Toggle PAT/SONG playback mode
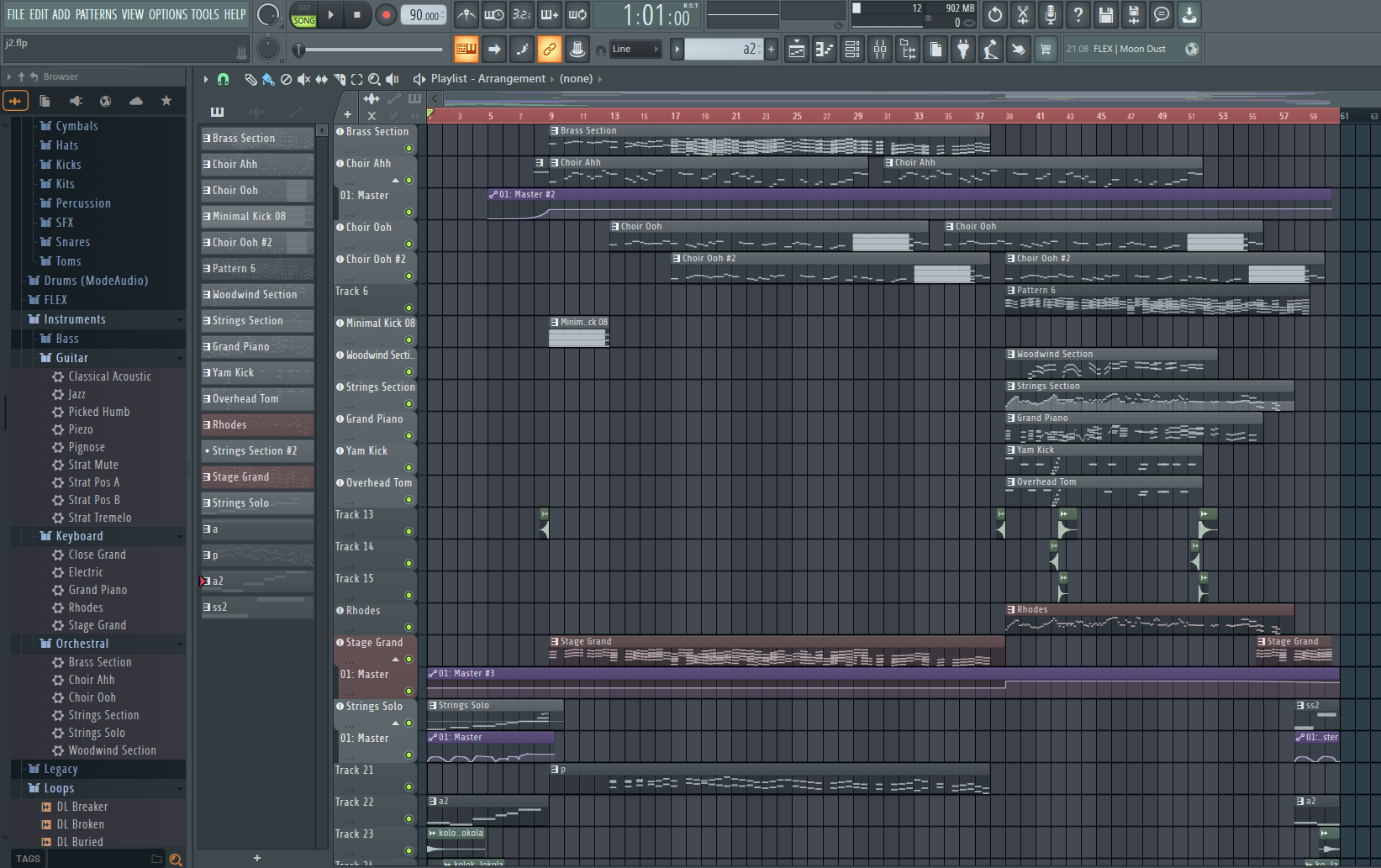1381x868 pixels. (x=304, y=14)
